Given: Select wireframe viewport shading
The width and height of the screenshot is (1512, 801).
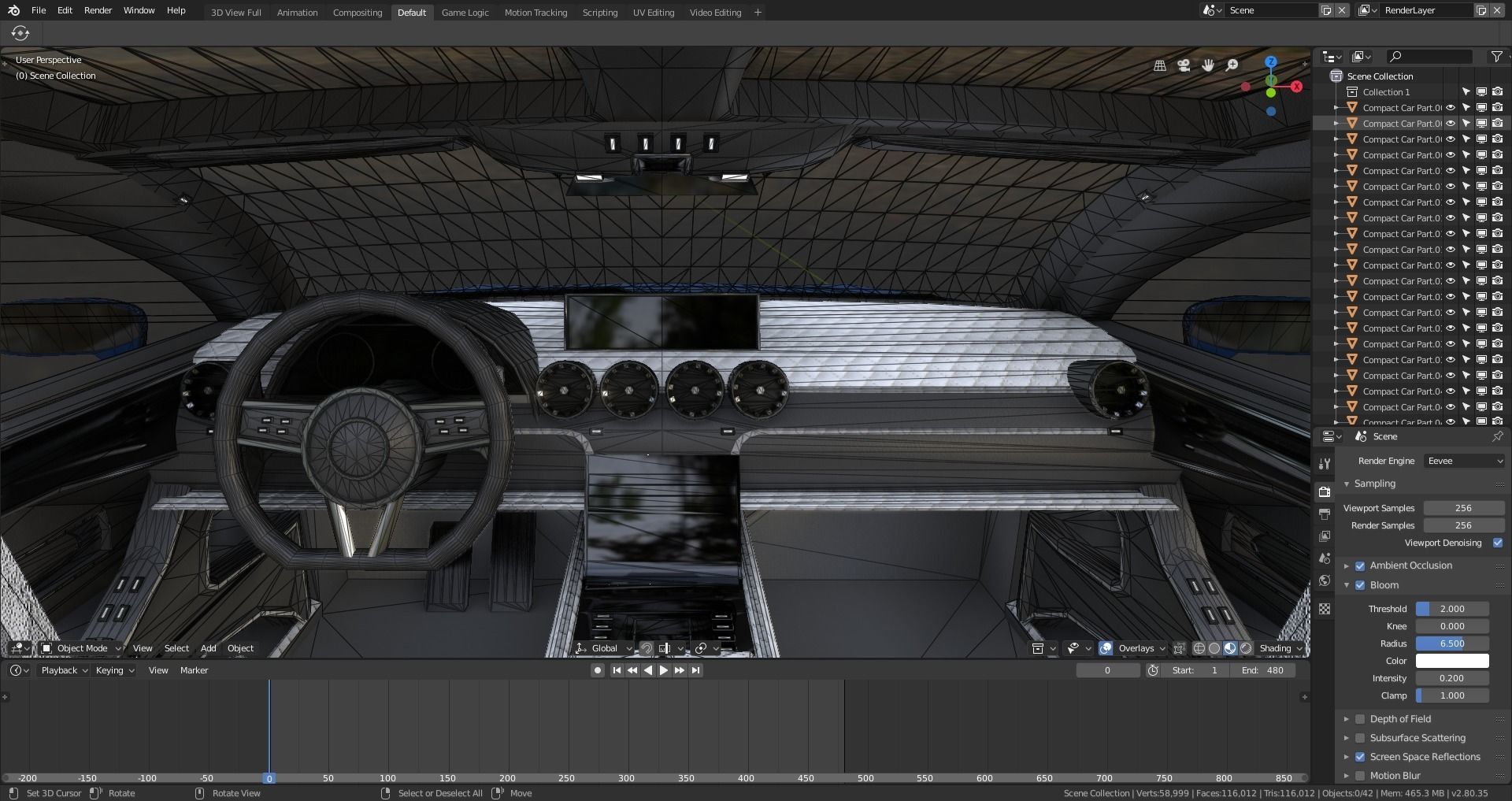Looking at the screenshot, I should (x=1199, y=648).
